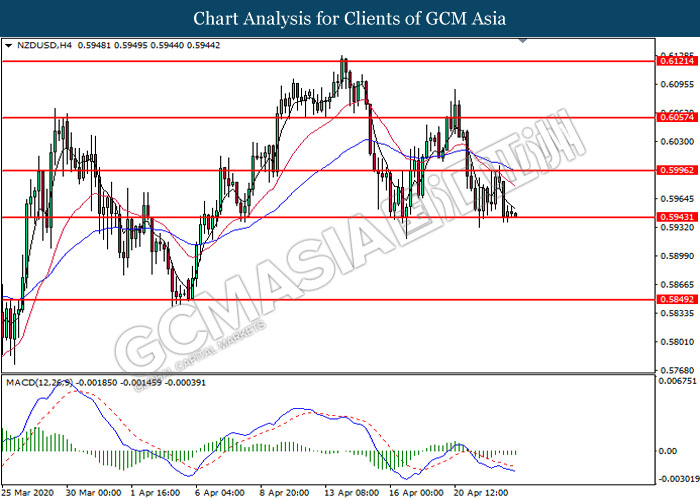Click the 25 Mar 2020 date label
This screenshot has height=500, width=700.
(27, 493)
